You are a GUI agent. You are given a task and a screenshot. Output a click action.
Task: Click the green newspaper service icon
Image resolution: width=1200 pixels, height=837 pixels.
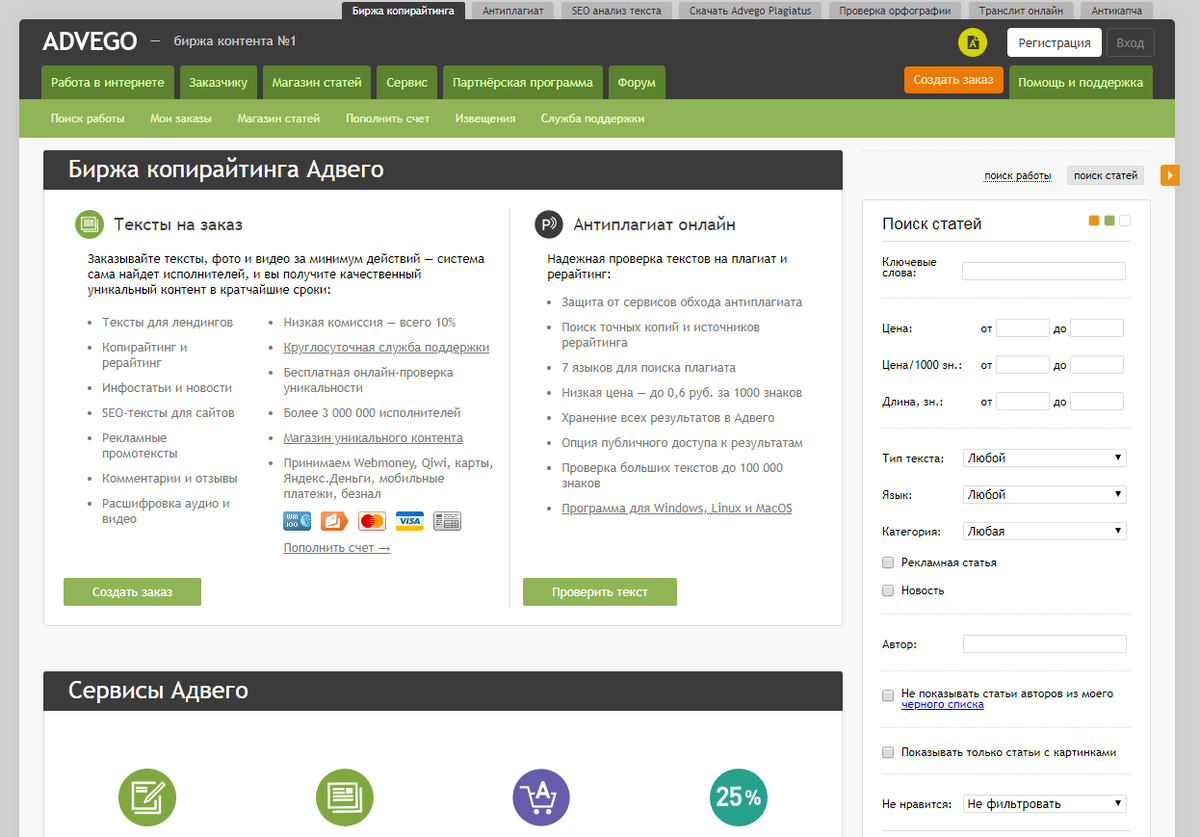pos(344,797)
